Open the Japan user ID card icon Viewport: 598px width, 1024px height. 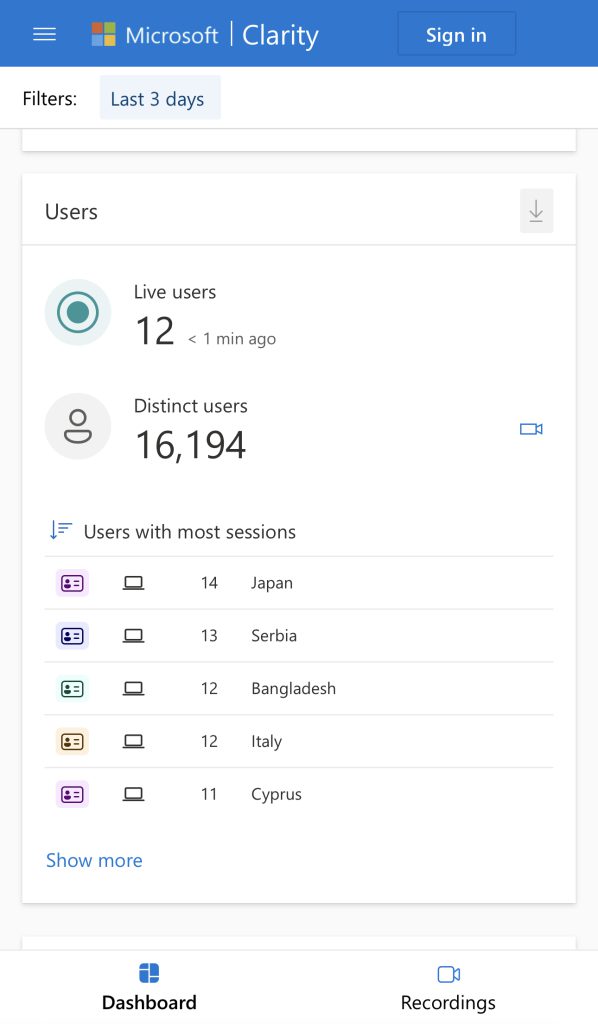click(x=72, y=583)
